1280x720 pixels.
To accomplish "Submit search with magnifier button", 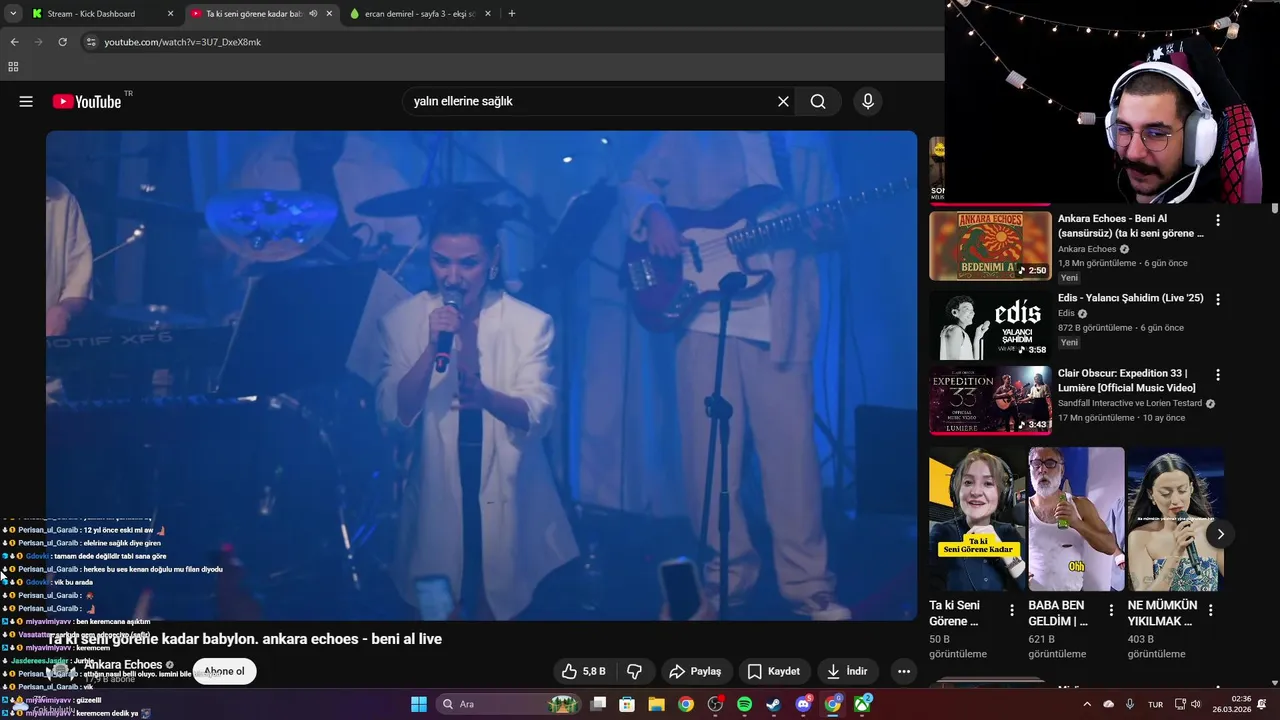I will (818, 101).
